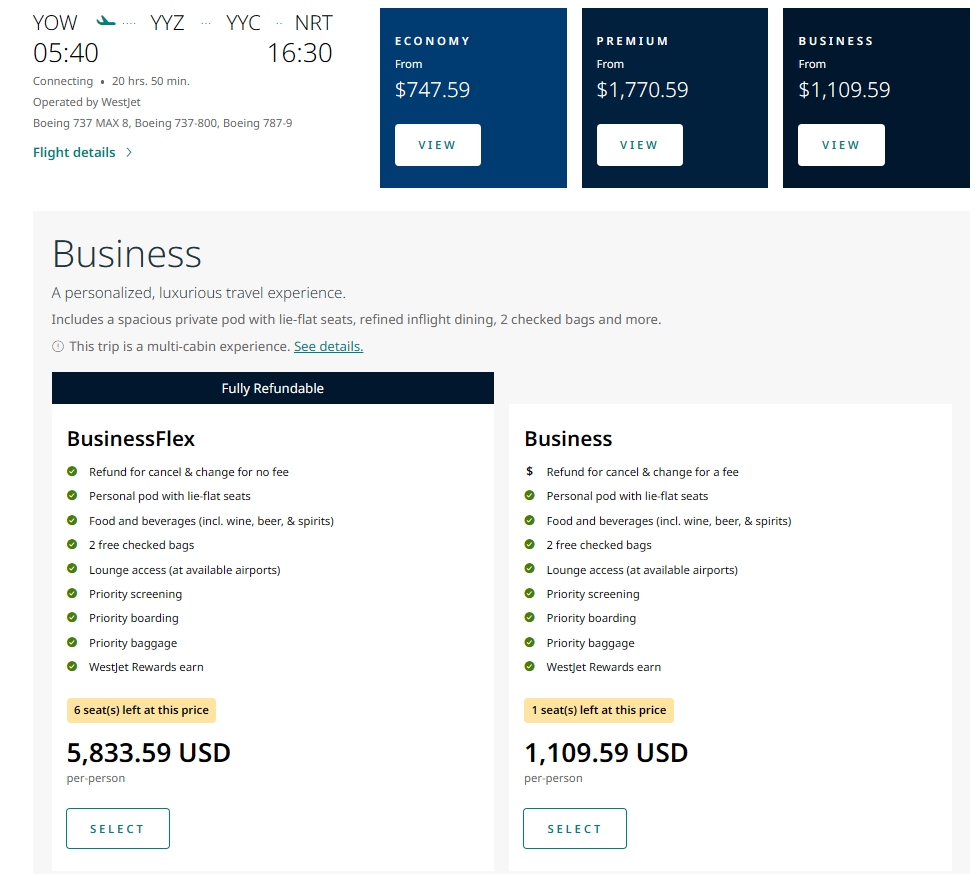Click Business 2 free checked bags checkmark
975x874 pixels.
pos(530,545)
